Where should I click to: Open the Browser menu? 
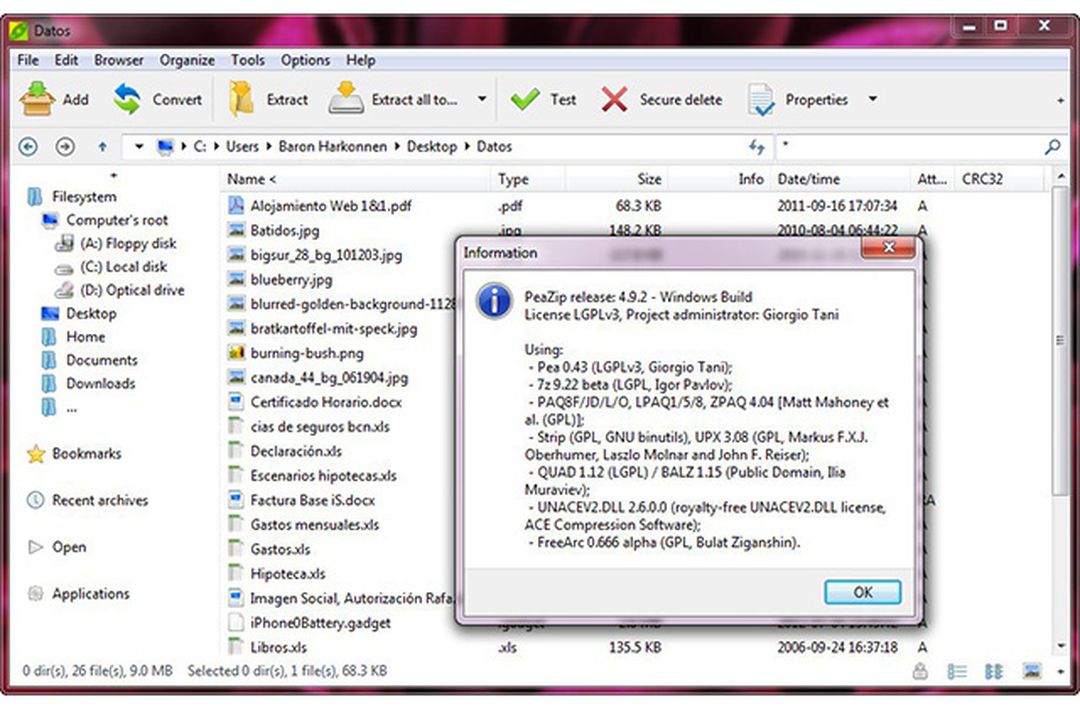point(119,60)
